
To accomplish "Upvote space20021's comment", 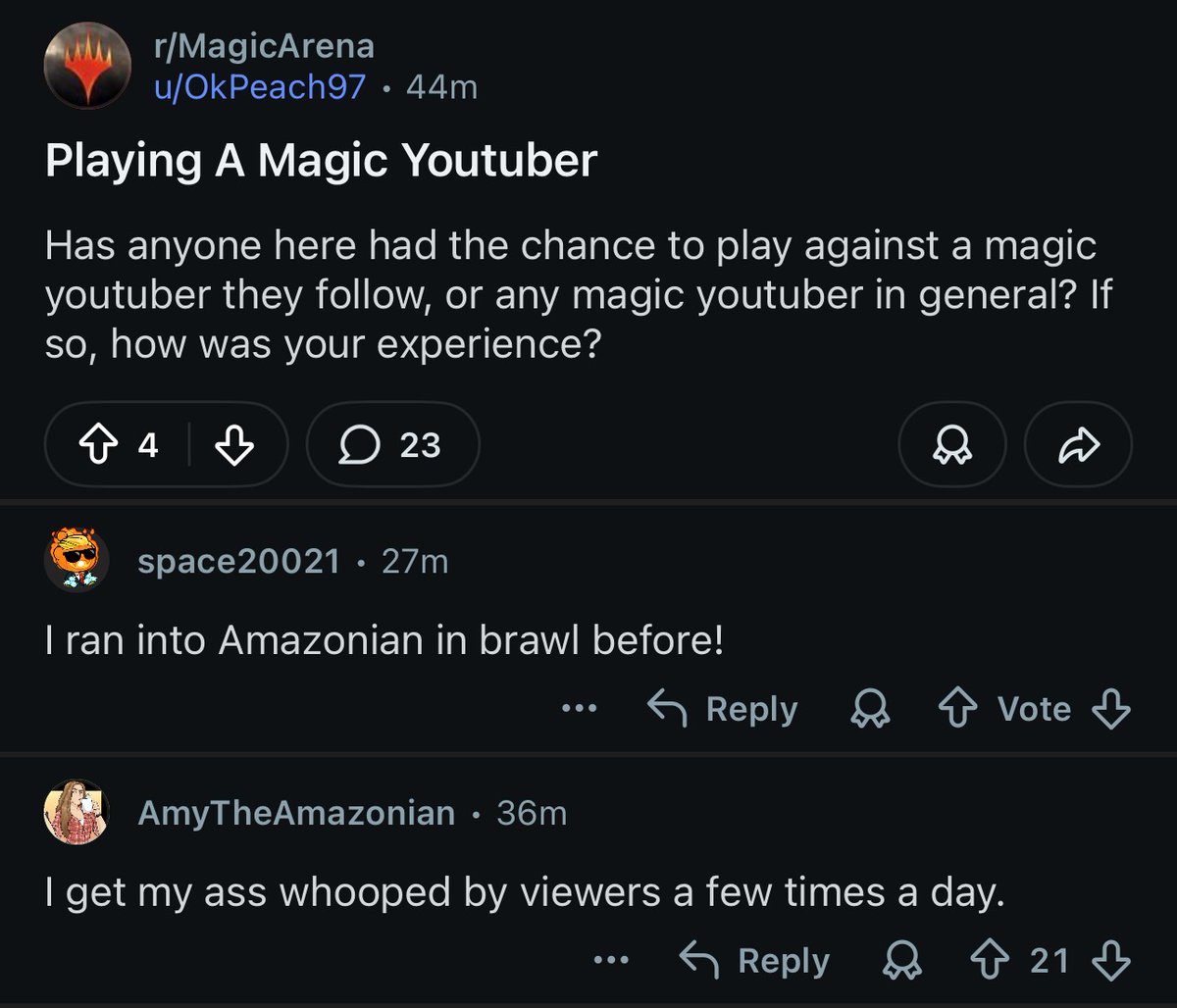I will [957, 708].
